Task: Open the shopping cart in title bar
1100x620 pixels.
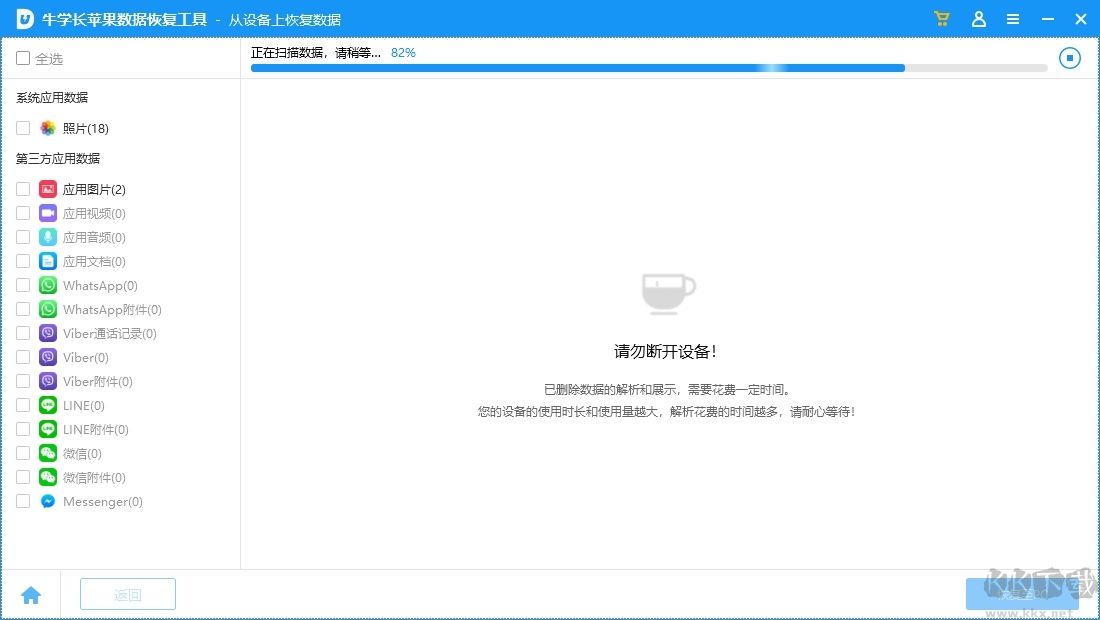Action: pyautogui.click(x=941, y=18)
